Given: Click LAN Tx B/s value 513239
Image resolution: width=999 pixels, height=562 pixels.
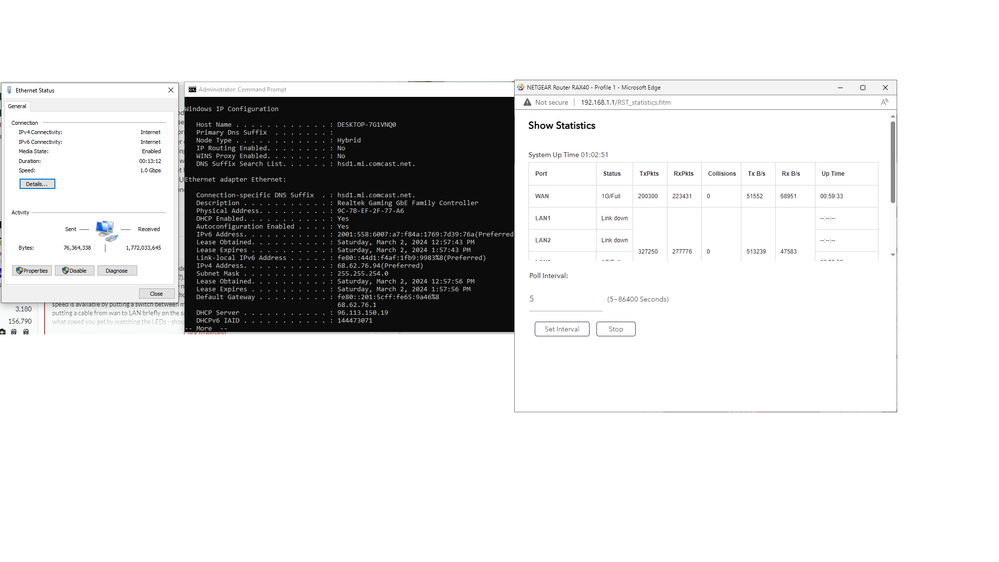Looking at the screenshot, I should [756, 252].
